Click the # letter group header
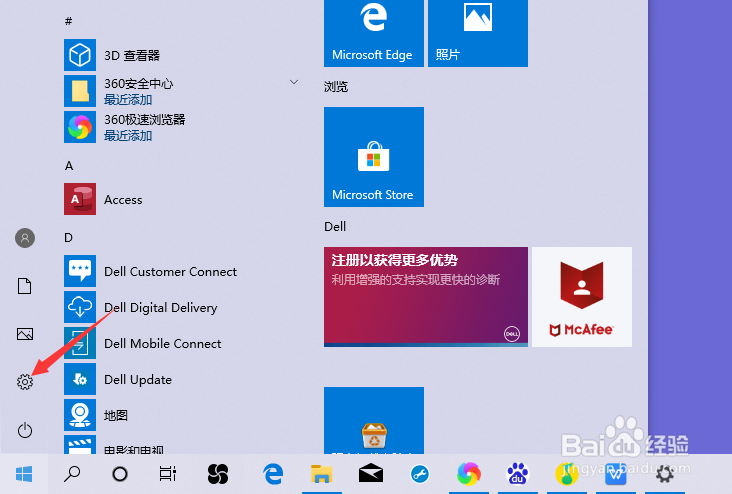 coord(69,21)
